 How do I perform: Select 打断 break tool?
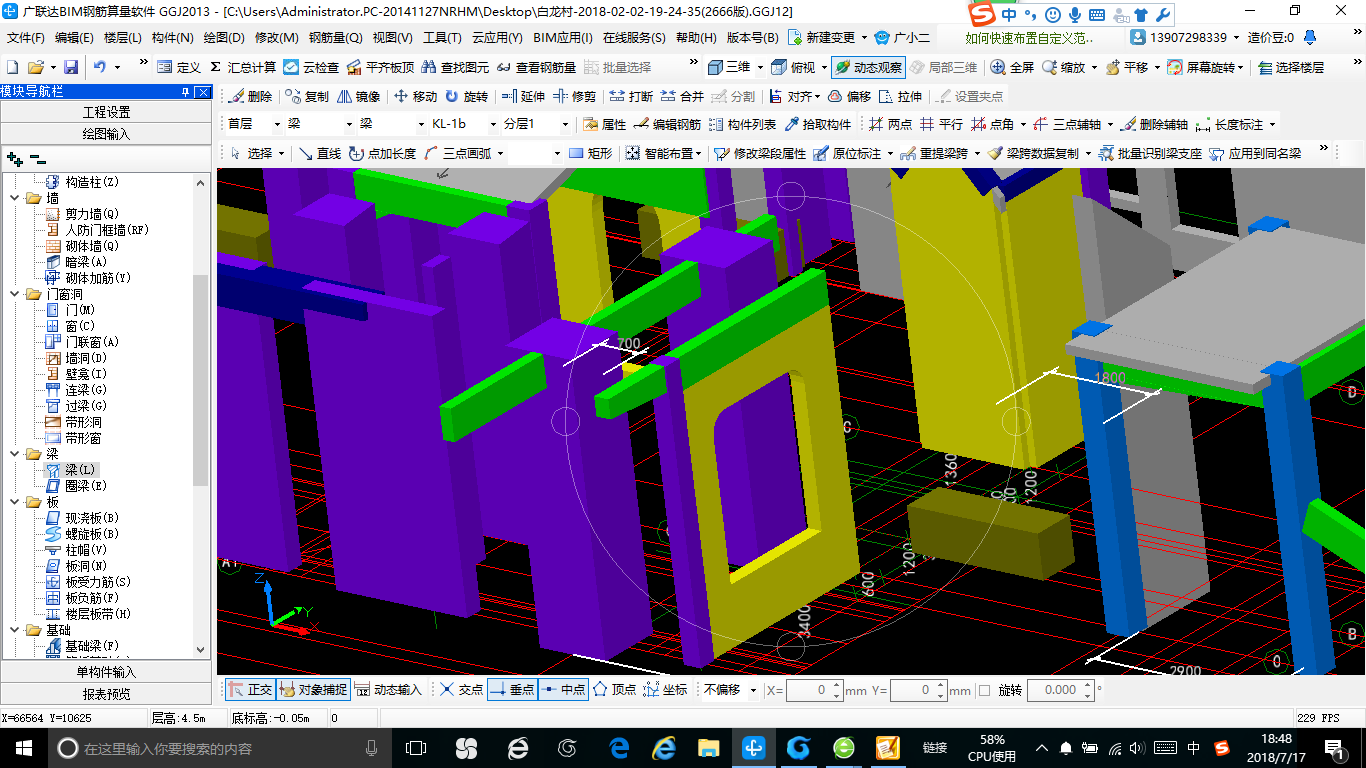point(631,96)
